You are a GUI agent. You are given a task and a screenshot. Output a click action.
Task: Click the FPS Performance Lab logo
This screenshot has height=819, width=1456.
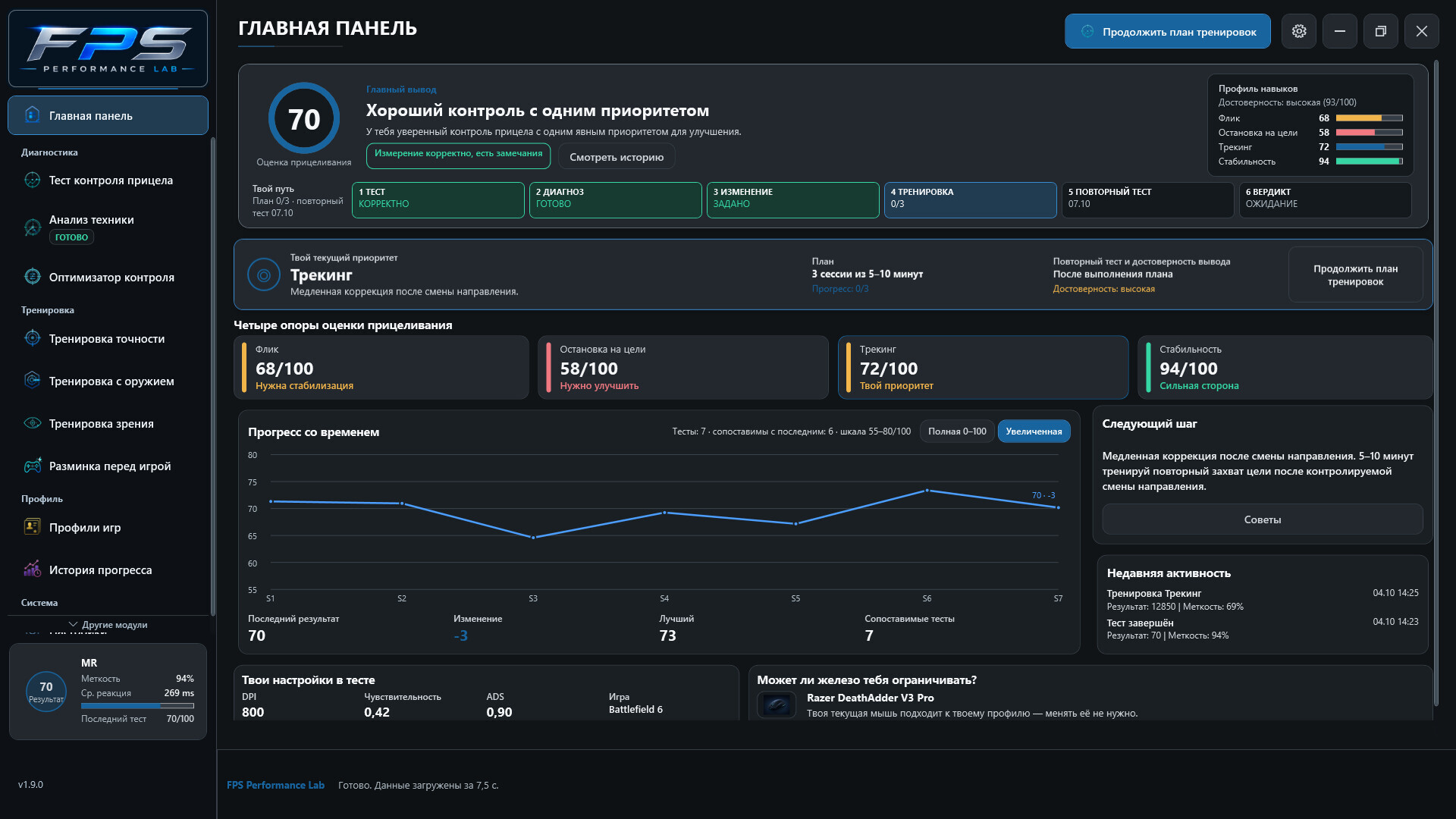click(108, 49)
